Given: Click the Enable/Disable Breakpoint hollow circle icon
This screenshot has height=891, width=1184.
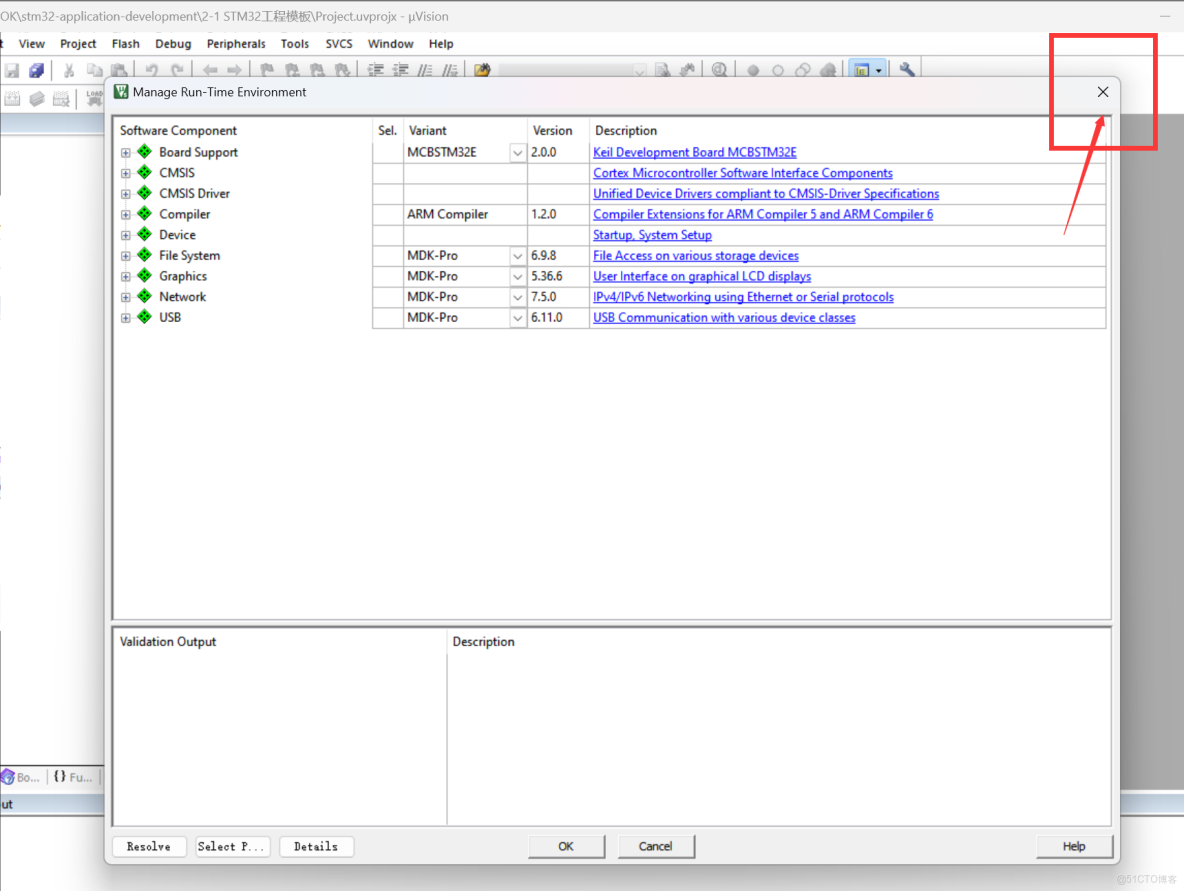Looking at the screenshot, I should click(778, 70).
